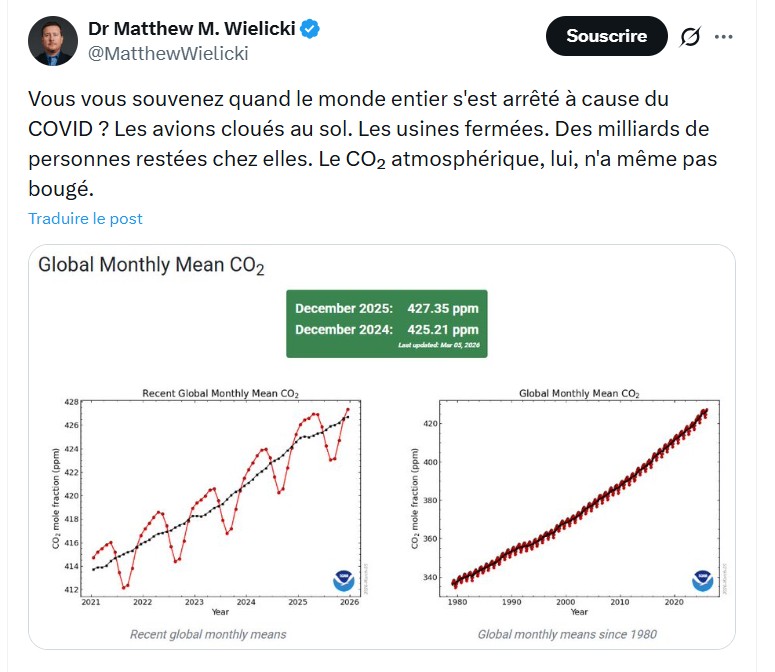This screenshot has height=672, width=775.
Task: Click the blue verified badge
Action: tap(312, 29)
